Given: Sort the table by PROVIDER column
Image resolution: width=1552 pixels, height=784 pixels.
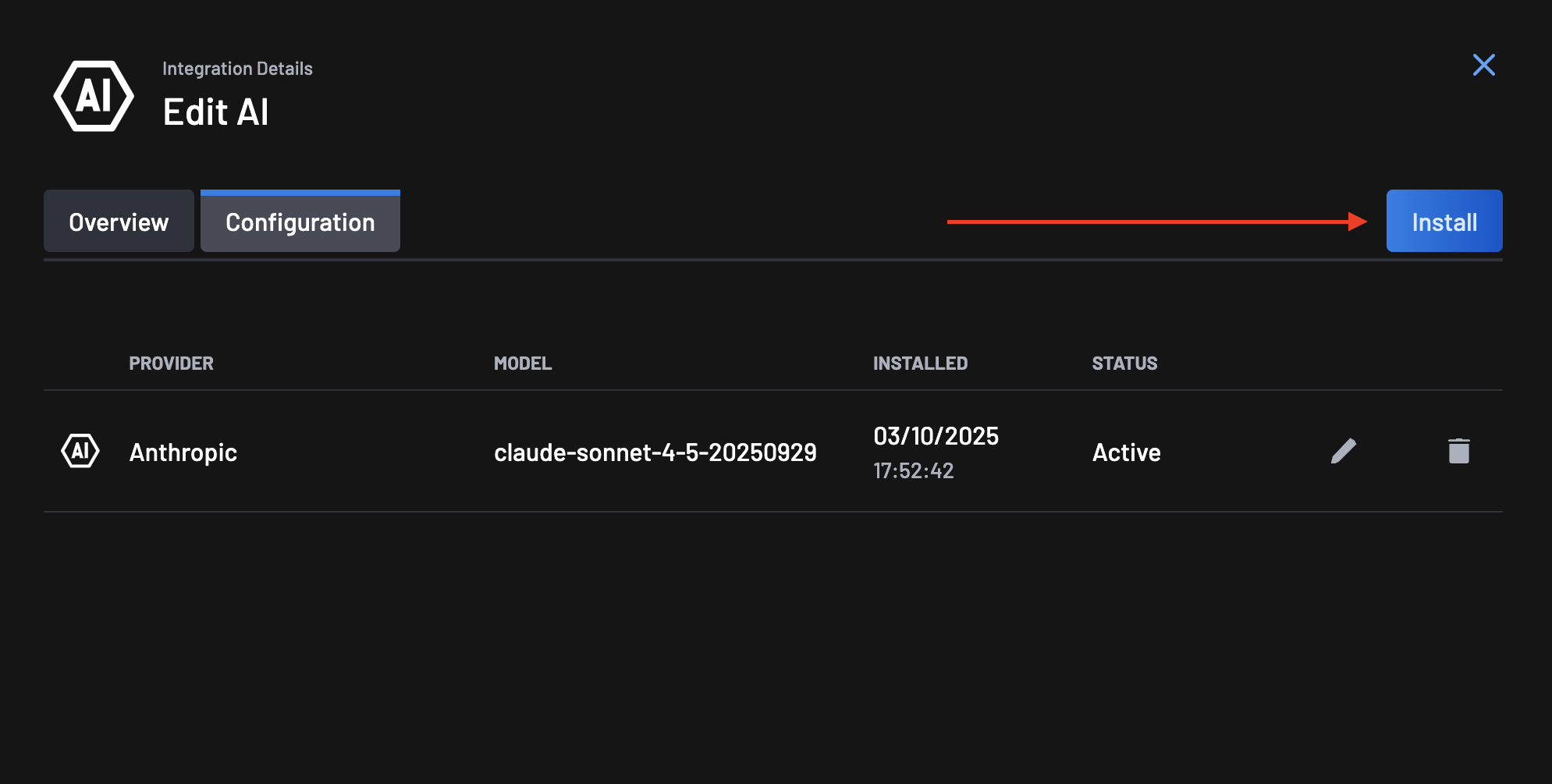Looking at the screenshot, I should (x=171, y=363).
